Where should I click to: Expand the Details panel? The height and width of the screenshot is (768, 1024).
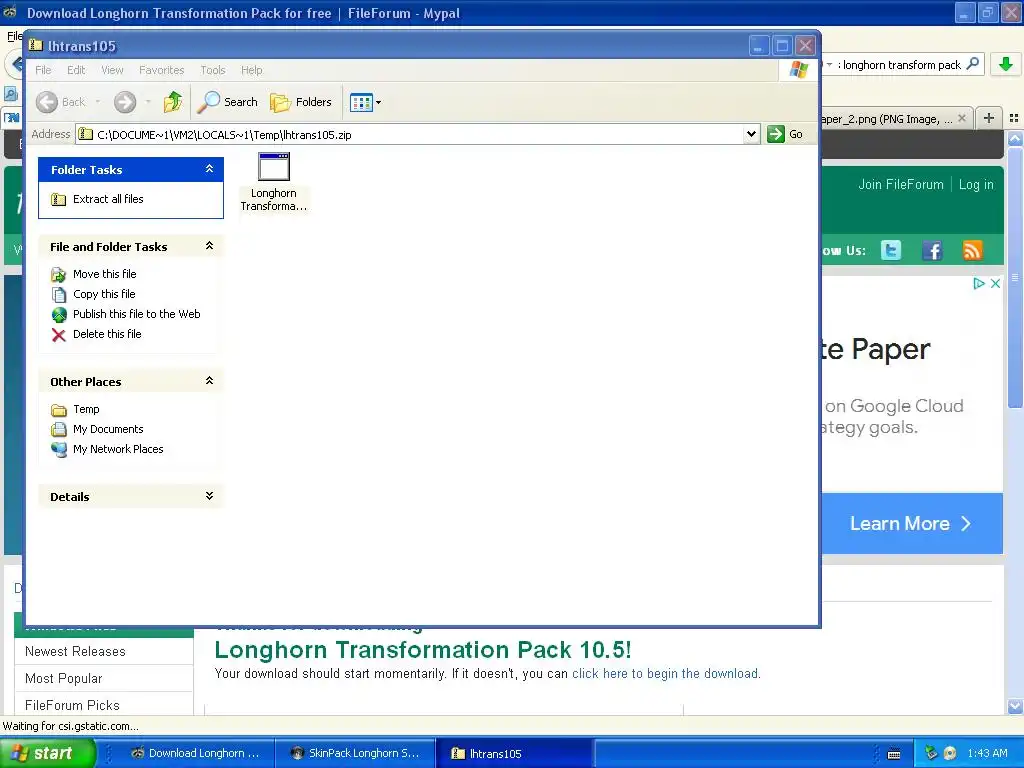(209, 496)
